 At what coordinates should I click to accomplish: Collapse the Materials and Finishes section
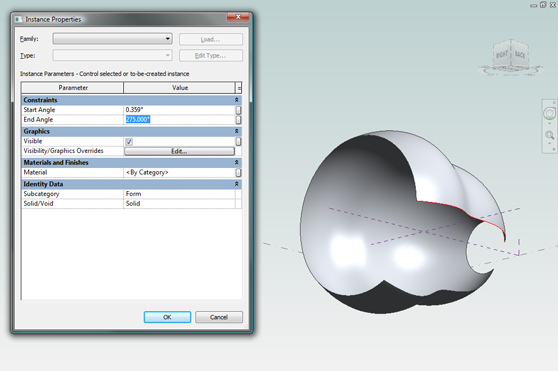click(236, 162)
